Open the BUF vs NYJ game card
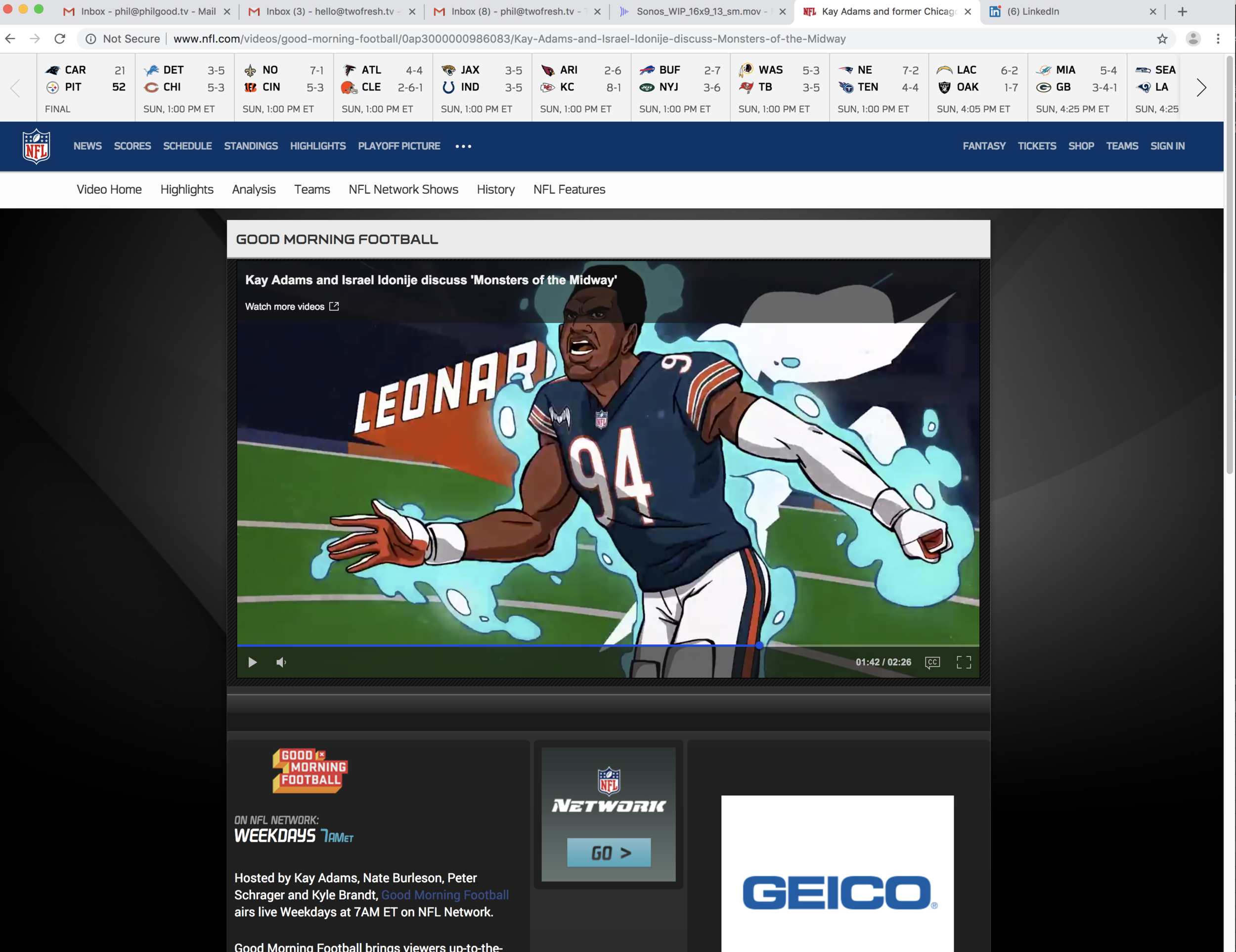1236x952 pixels. pos(681,87)
